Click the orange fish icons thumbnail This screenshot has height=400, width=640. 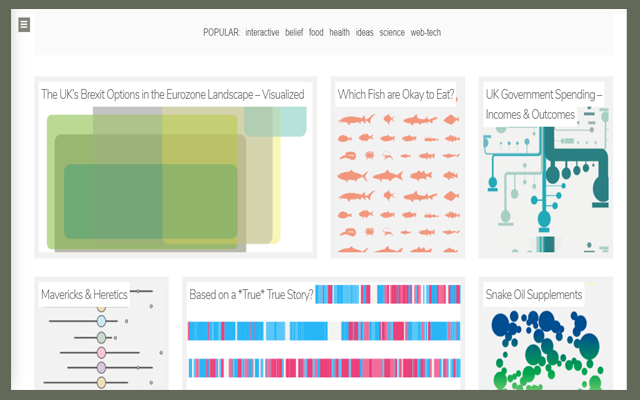point(397,180)
